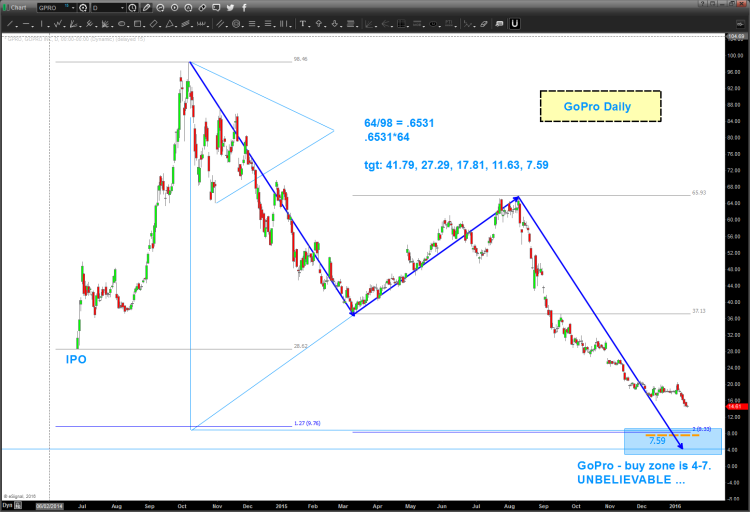This screenshot has width=750, height=512.
Task: Select the zigzag checkmark line tool
Action: click(x=58, y=23)
